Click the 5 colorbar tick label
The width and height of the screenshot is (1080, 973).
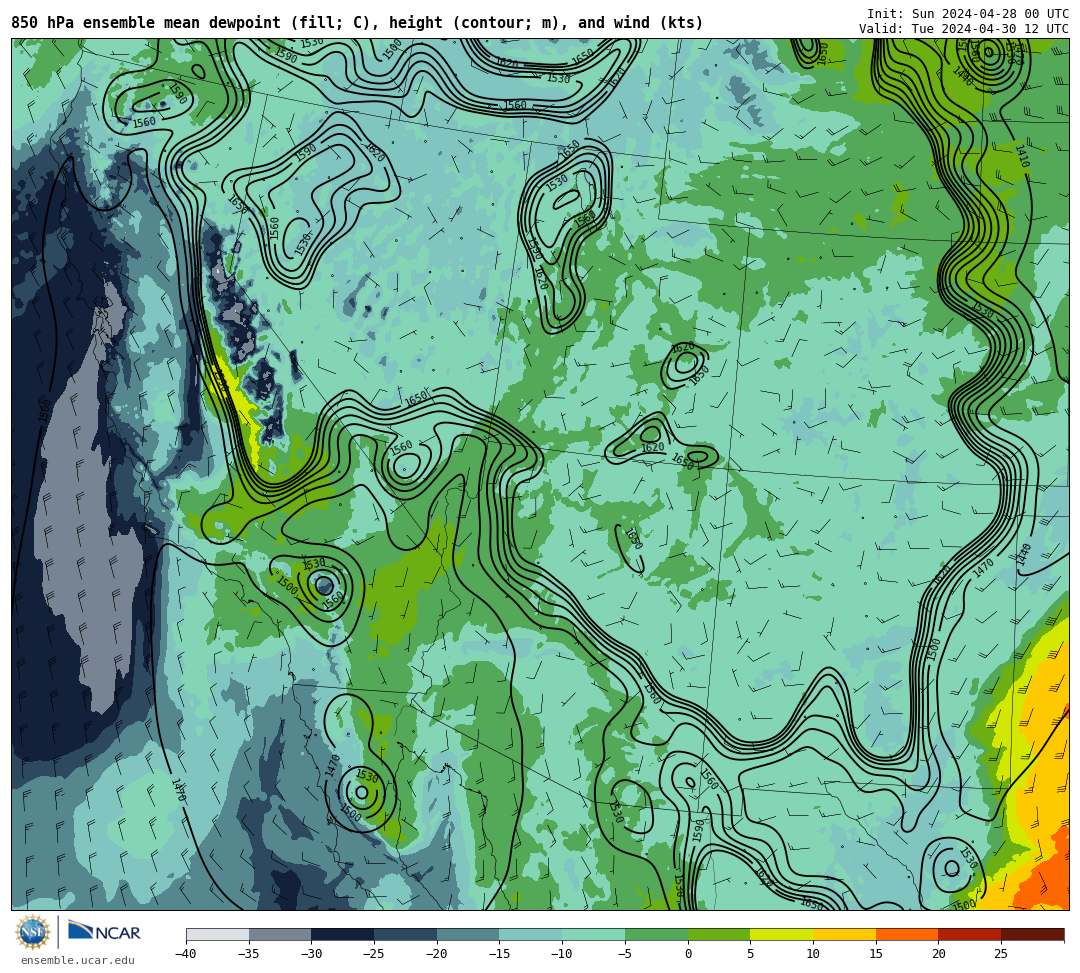pos(751,954)
